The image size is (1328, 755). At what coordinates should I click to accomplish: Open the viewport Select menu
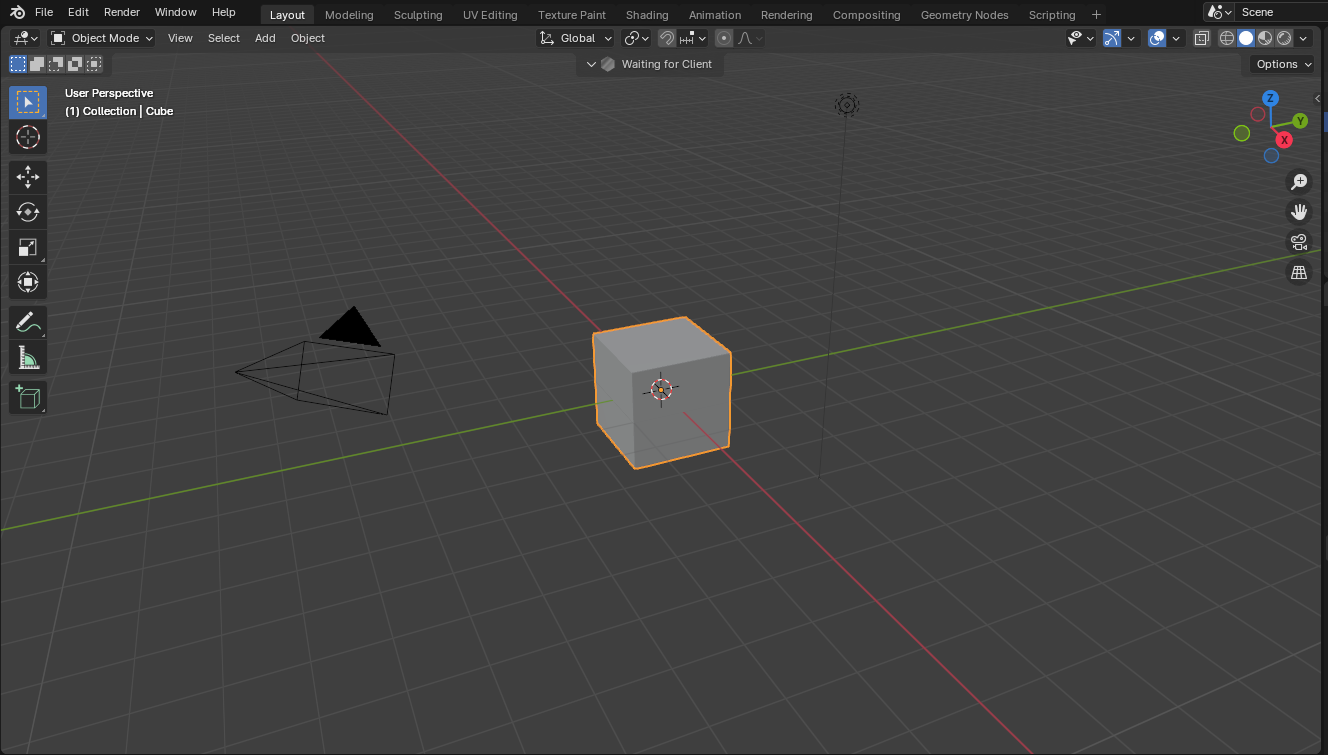(224, 38)
